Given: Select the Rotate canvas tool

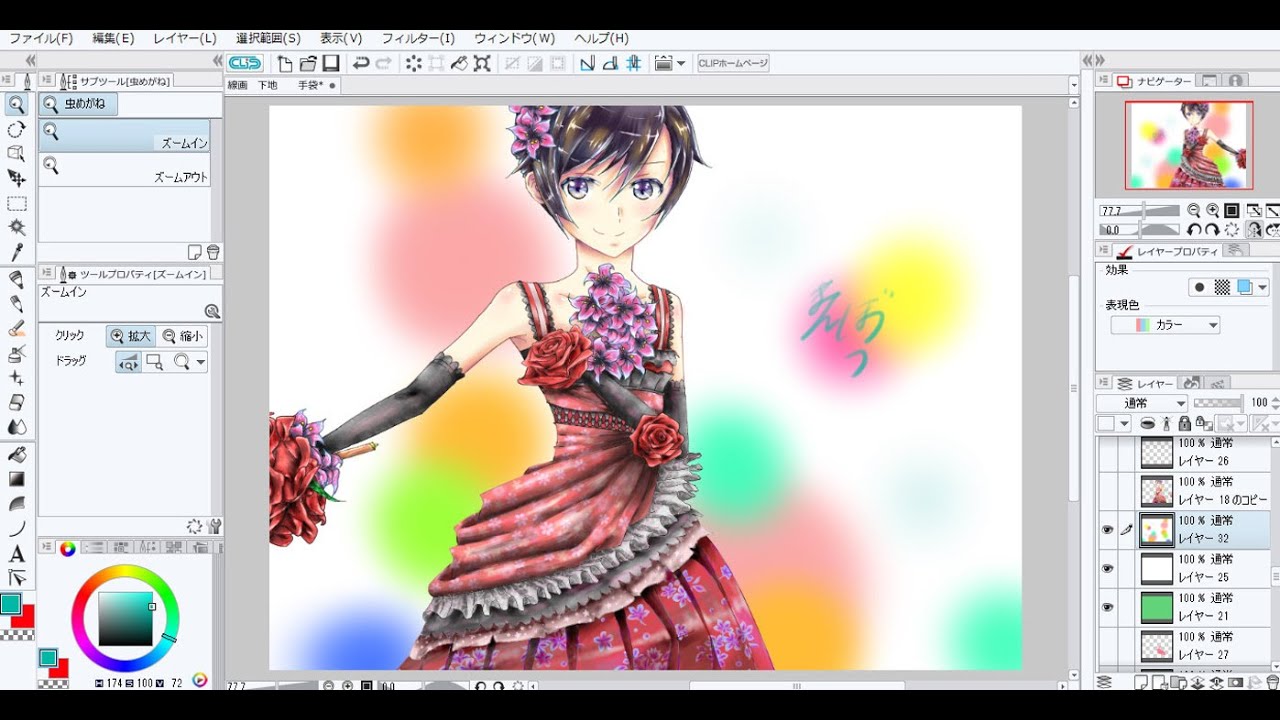Looking at the screenshot, I should (16, 129).
